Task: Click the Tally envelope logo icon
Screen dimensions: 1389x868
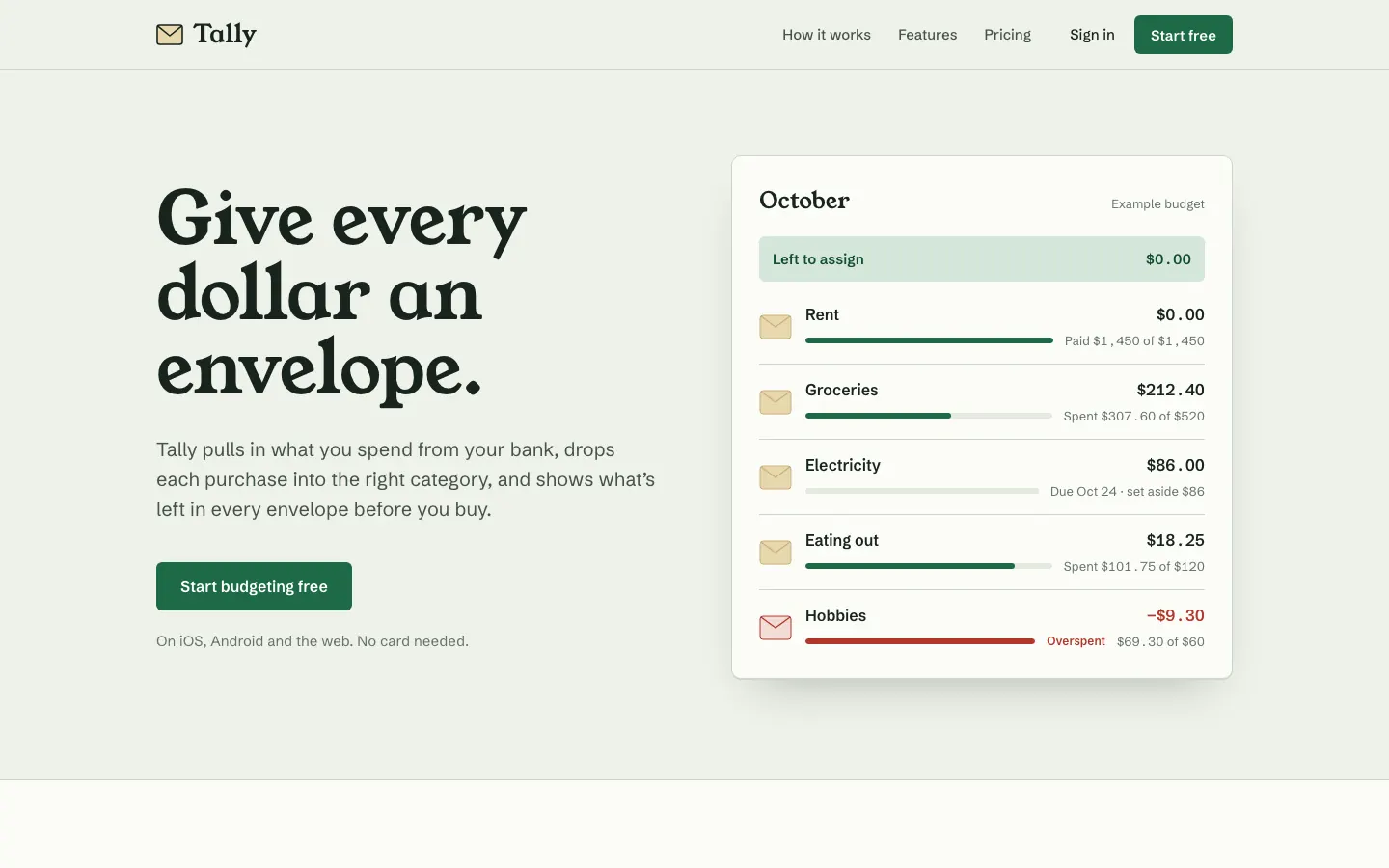Action: (170, 35)
